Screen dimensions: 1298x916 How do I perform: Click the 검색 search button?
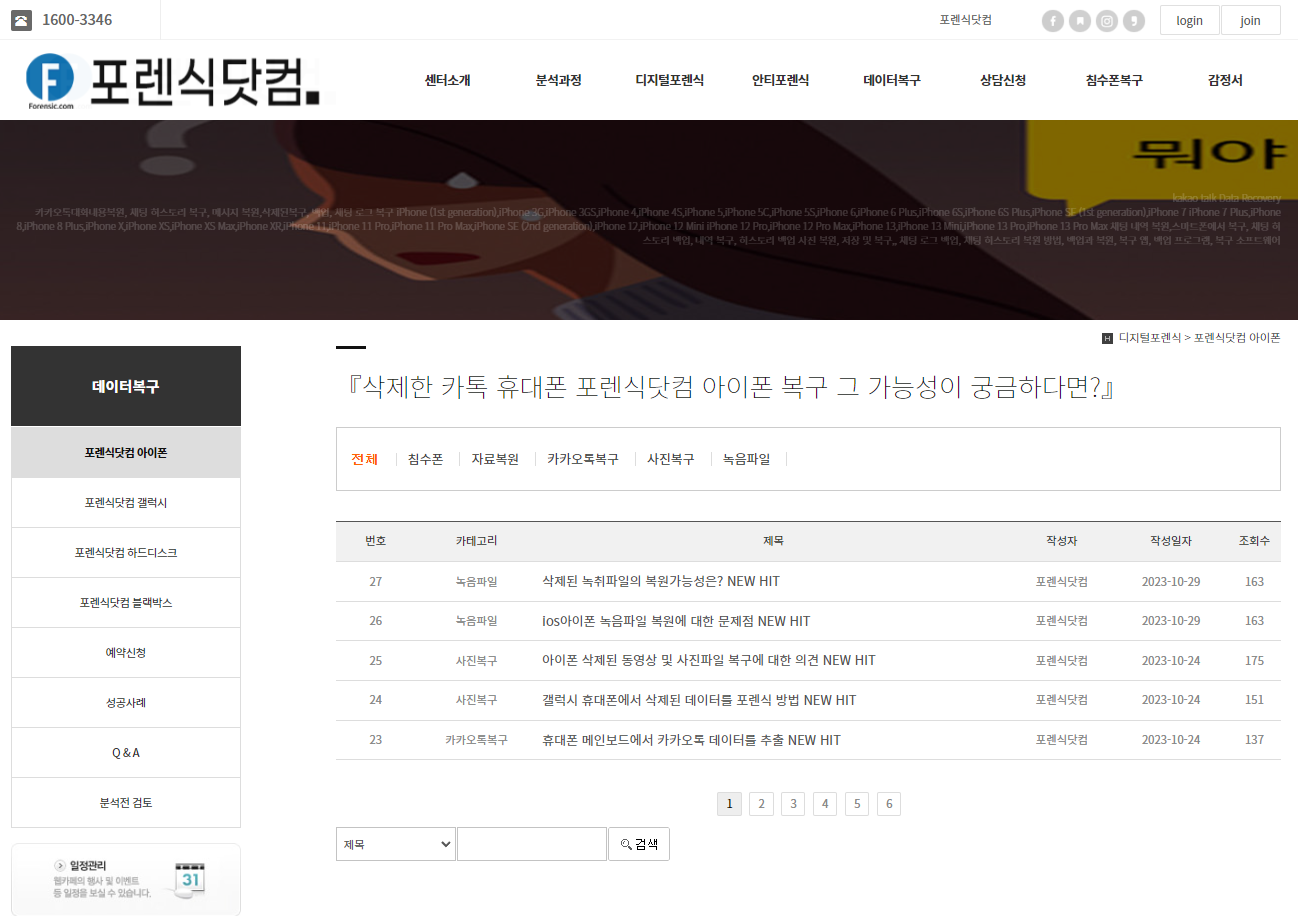coord(639,844)
